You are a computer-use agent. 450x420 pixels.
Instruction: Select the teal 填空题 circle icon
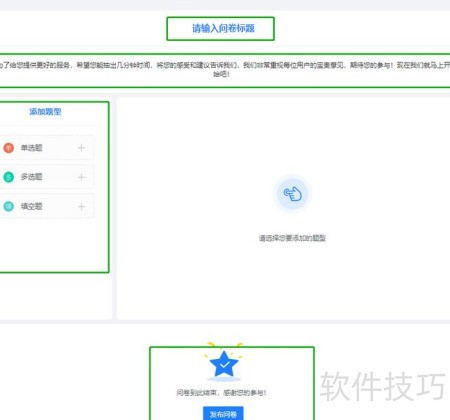[x=9, y=206]
